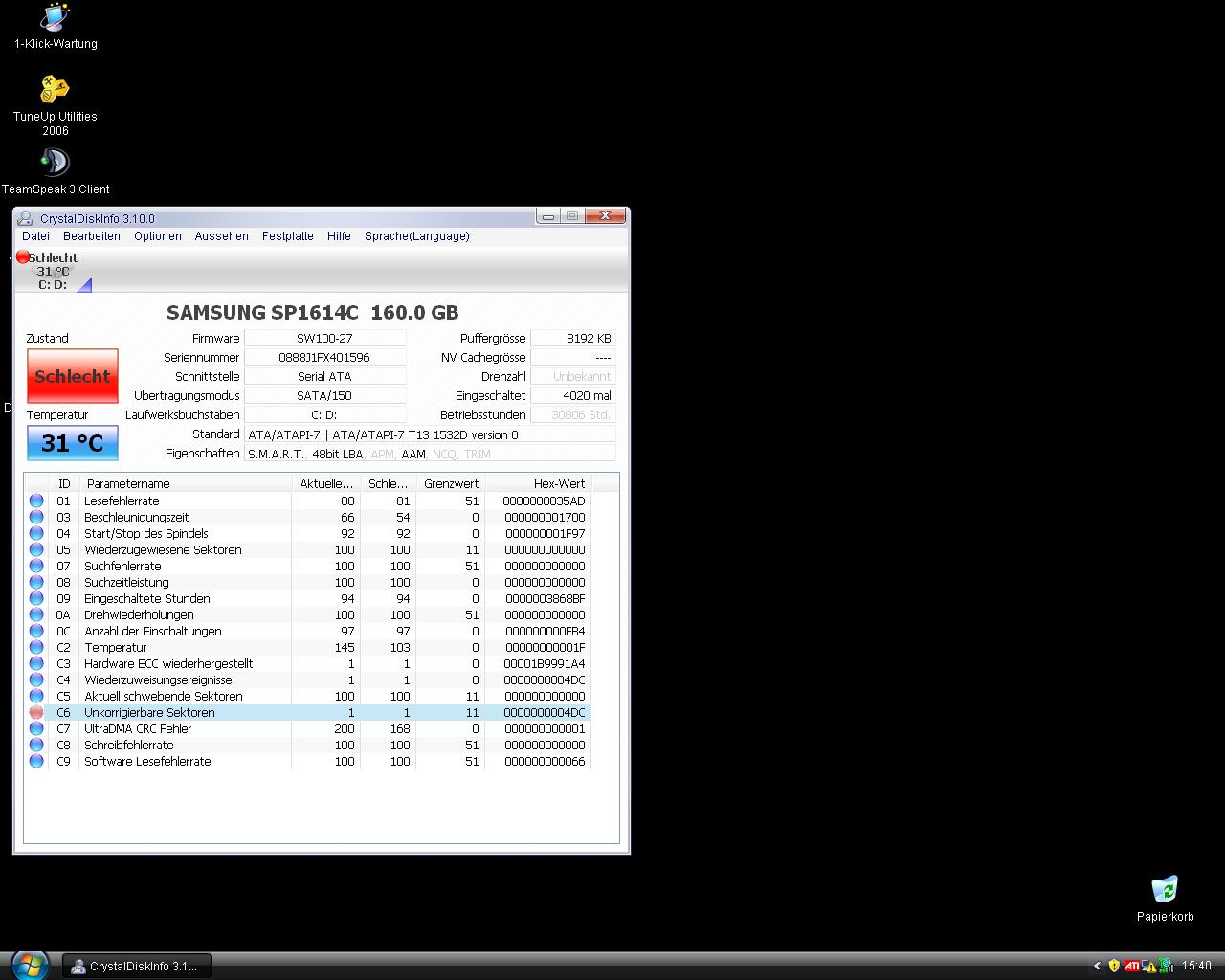Image resolution: width=1225 pixels, height=980 pixels.
Task: Click the Betriebsstunden field 30806 Std.
Action: (x=573, y=414)
